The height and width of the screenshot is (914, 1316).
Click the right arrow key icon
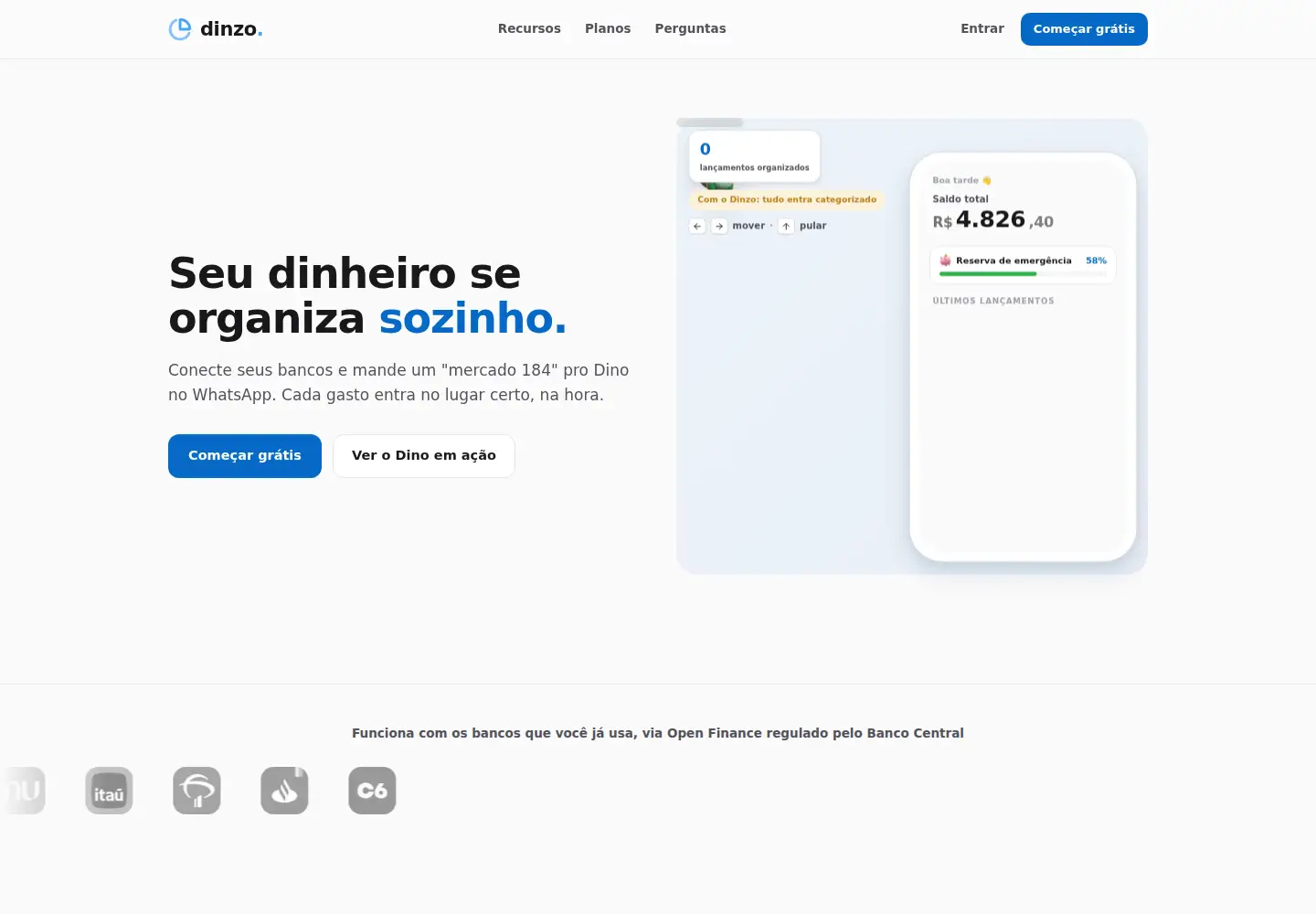tap(719, 226)
